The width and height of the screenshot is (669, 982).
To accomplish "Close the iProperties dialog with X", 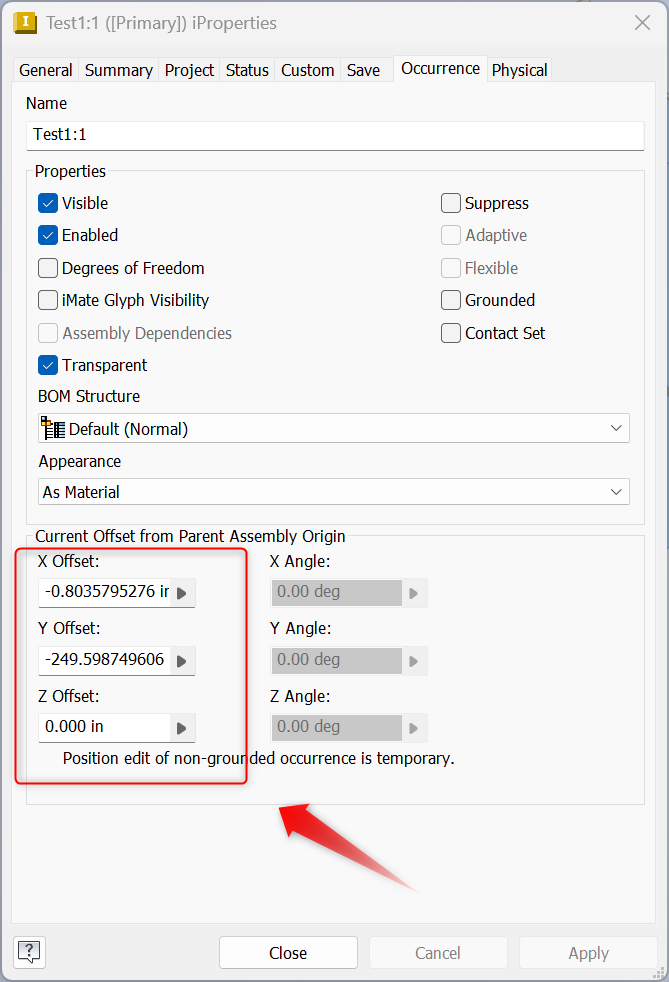I will pos(642,23).
